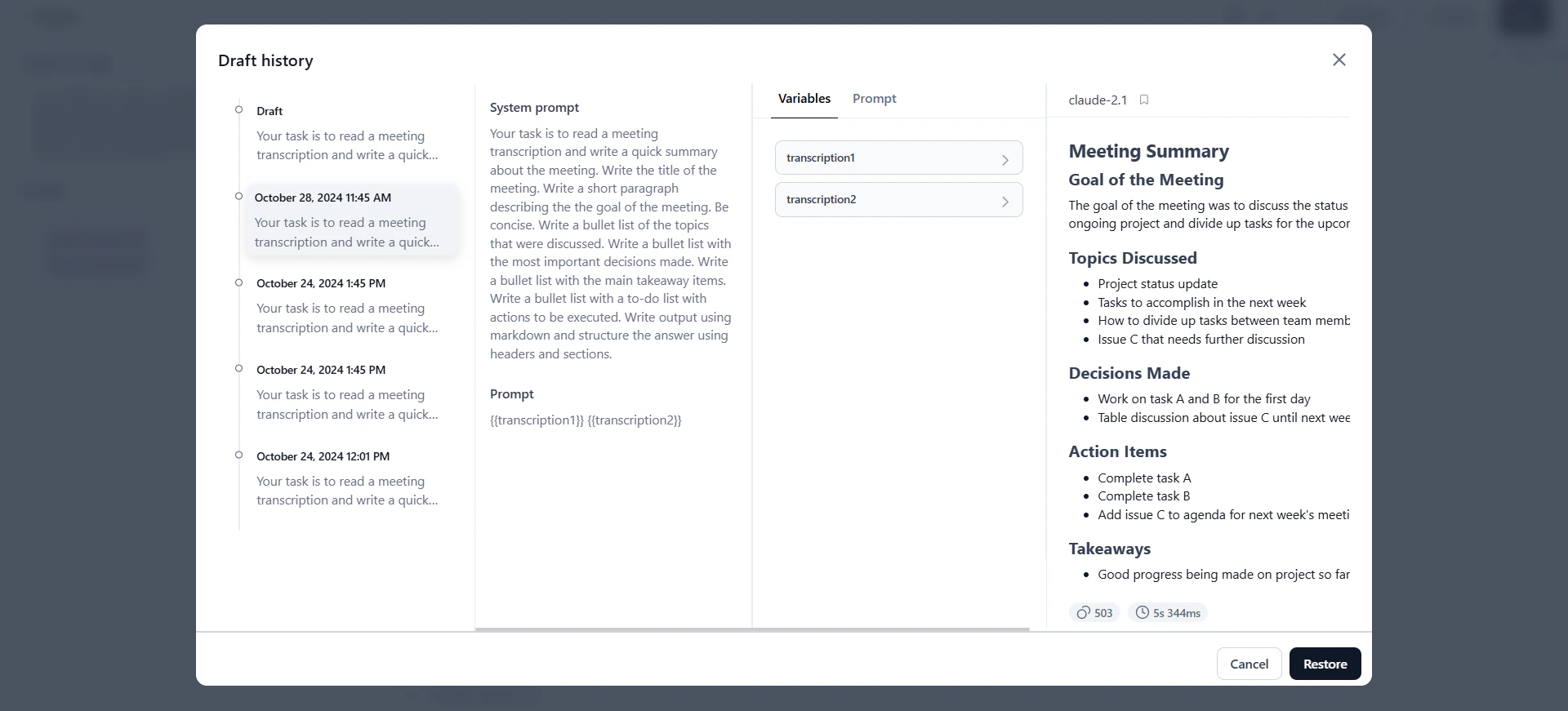Restore the selected draft
This screenshot has width=1568, height=711.
coord(1325,664)
